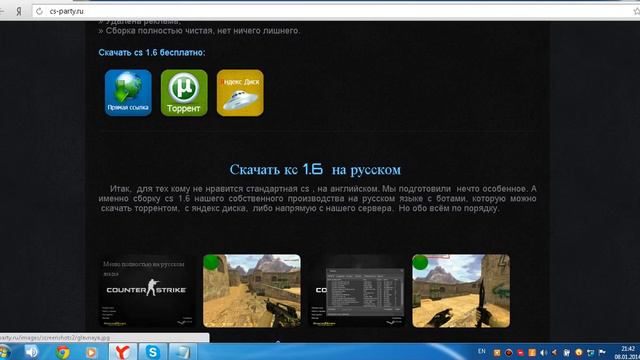Click the text "Скачать cs 1.6 бесплатно:"

152,53
